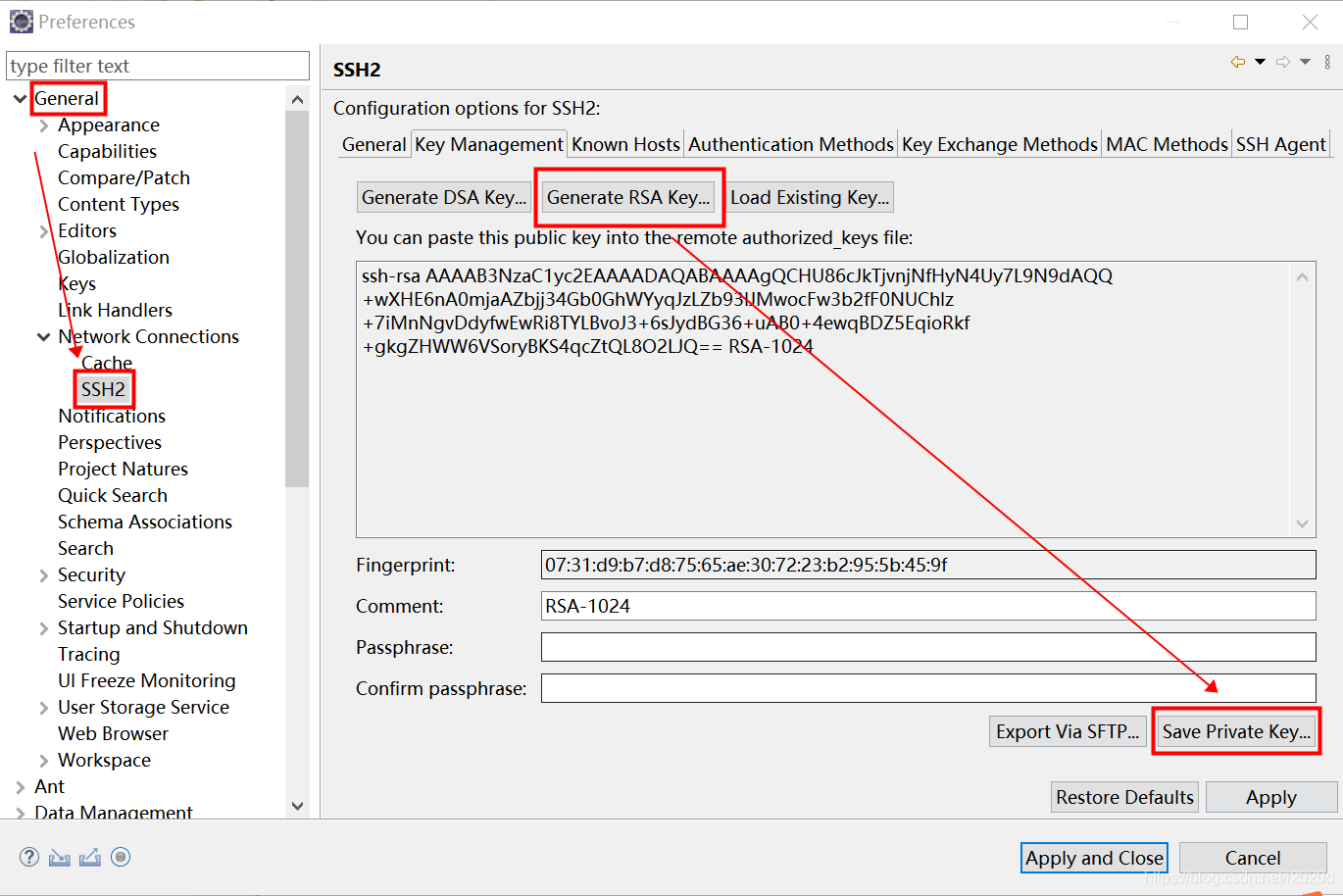This screenshot has height=896, width=1343.
Task: Select SSH2 in the tree
Action: coord(103,389)
